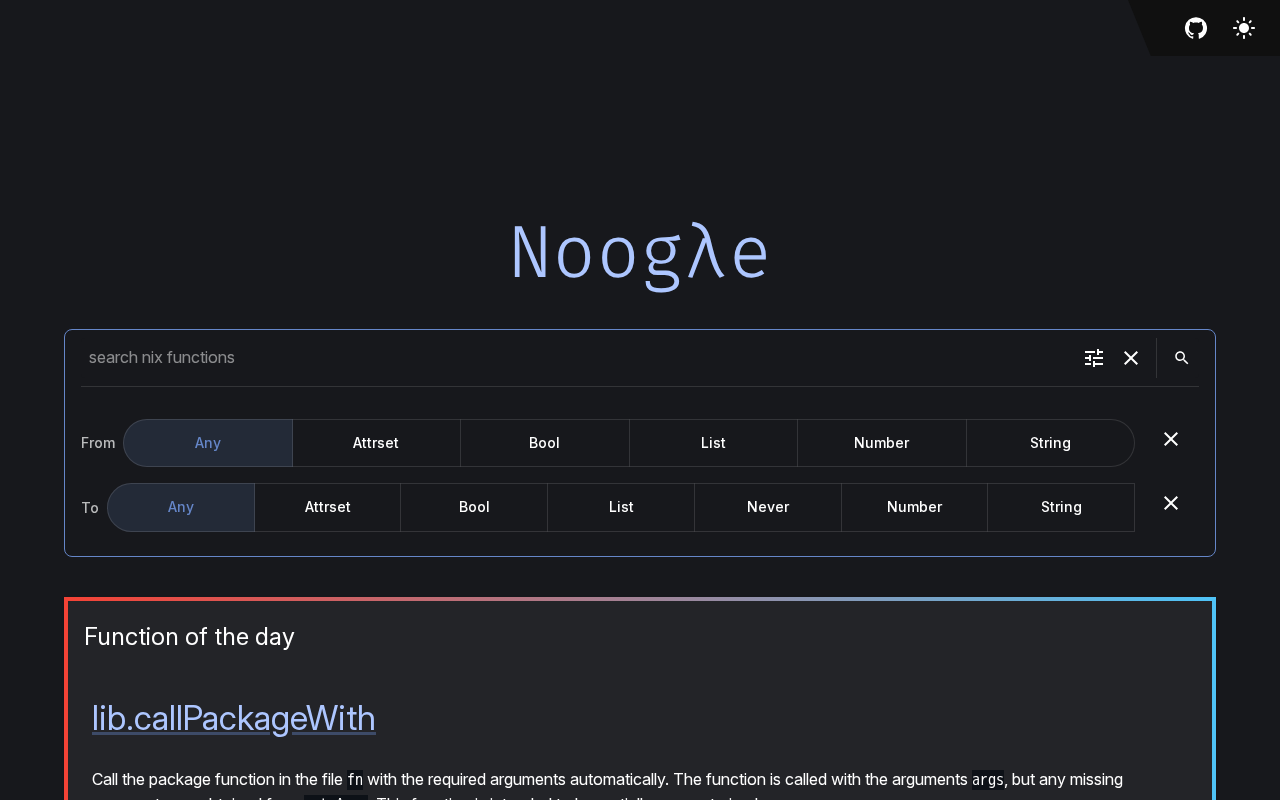Screen dimensions: 1280x800
Task: Choose Bool as the From type
Action: [544, 443]
